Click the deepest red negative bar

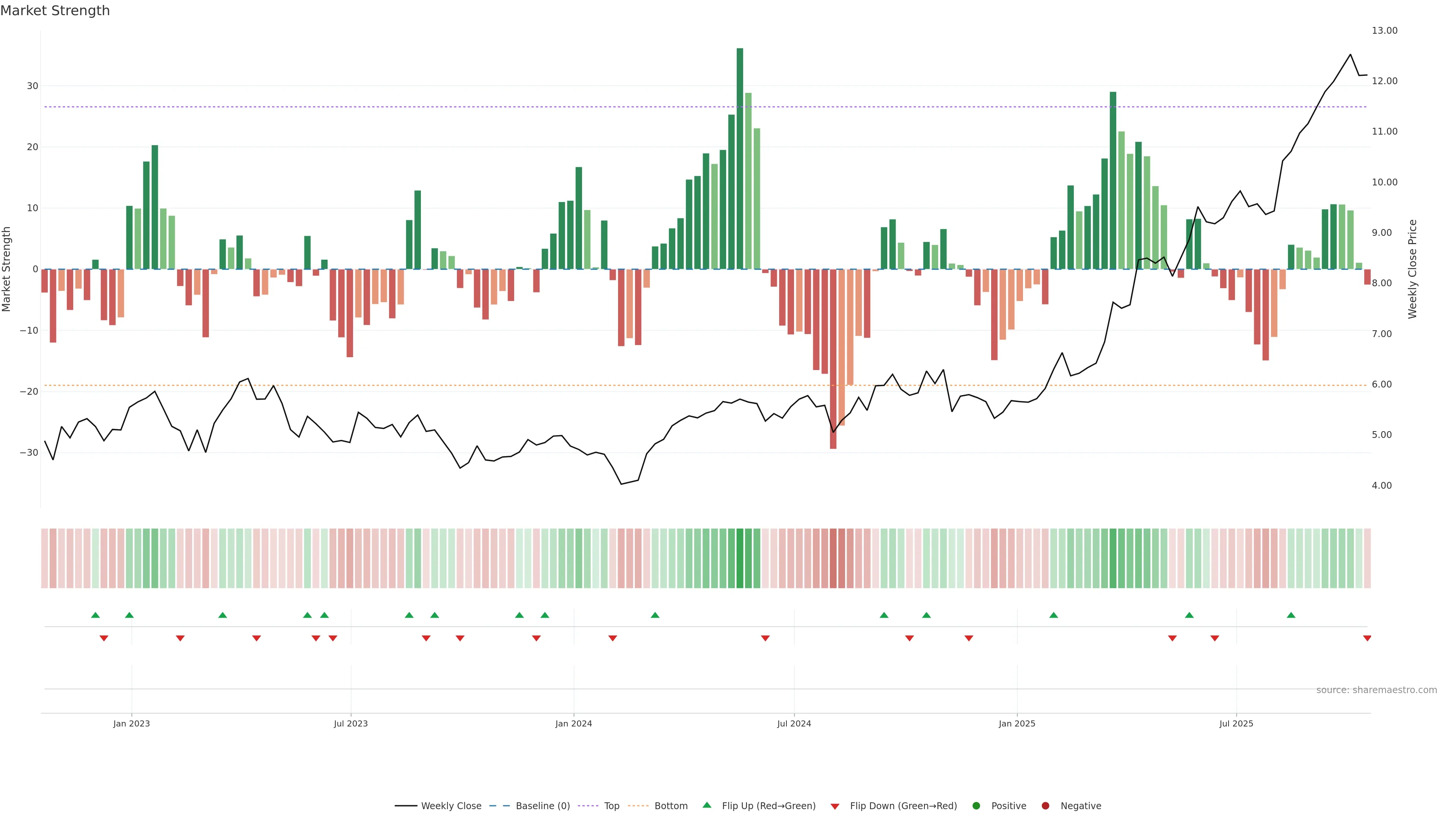[833, 359]
